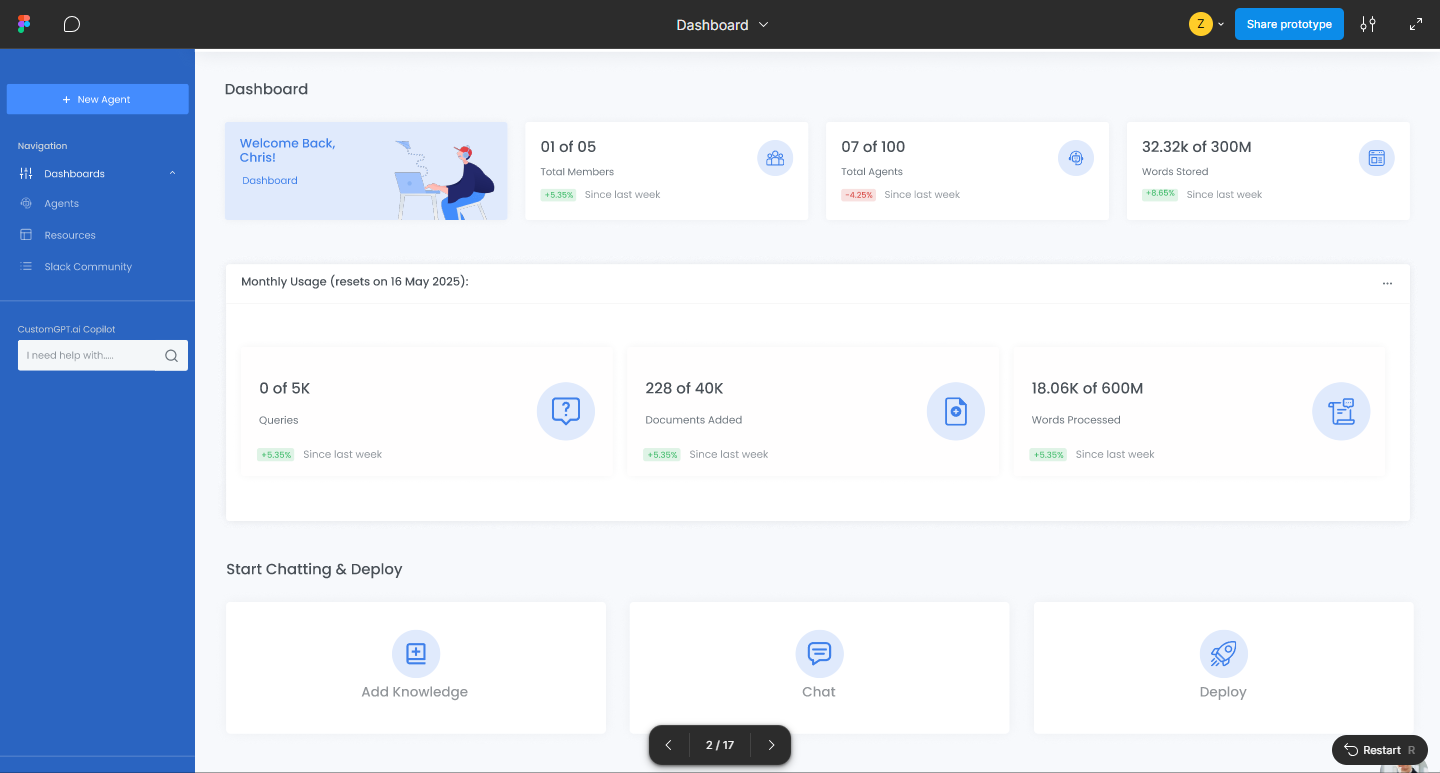Image resolution: width=1440 pixels, height=773 pixels.
Task: Enter fullscreen with the expand arrows icon
Action: coord(1416,24)
